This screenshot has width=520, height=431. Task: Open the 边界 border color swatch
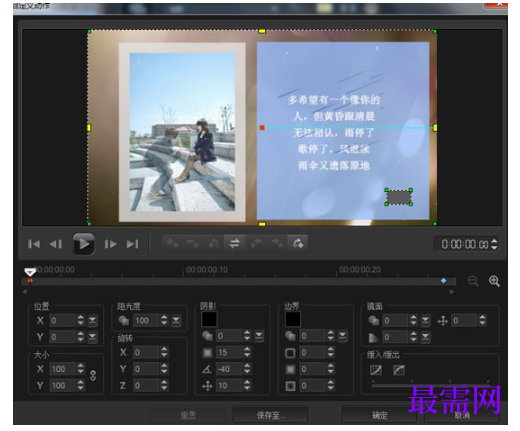[x=293, y=319]
